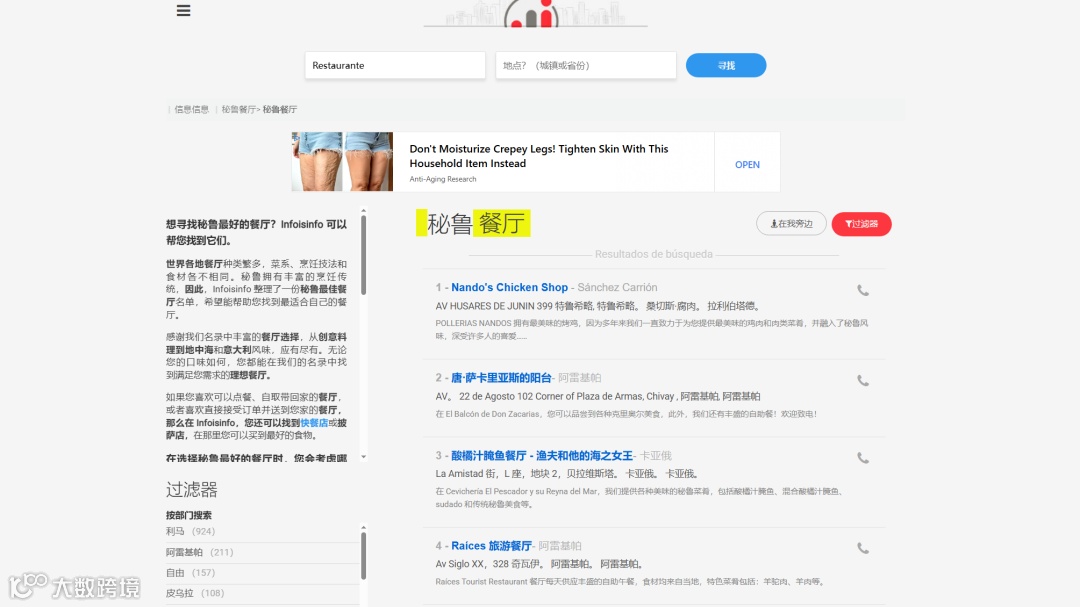Click the Sánchez Carrión location label

point(617,287)
